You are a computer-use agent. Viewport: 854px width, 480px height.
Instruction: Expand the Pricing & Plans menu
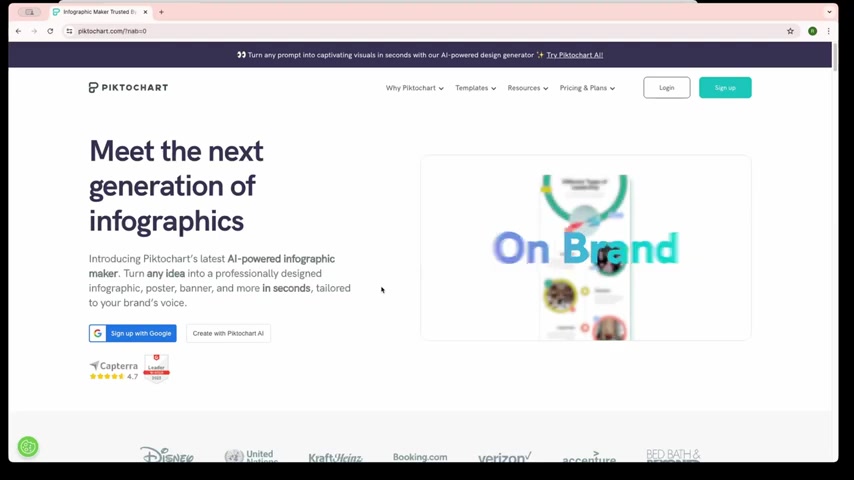pos(587,88)
